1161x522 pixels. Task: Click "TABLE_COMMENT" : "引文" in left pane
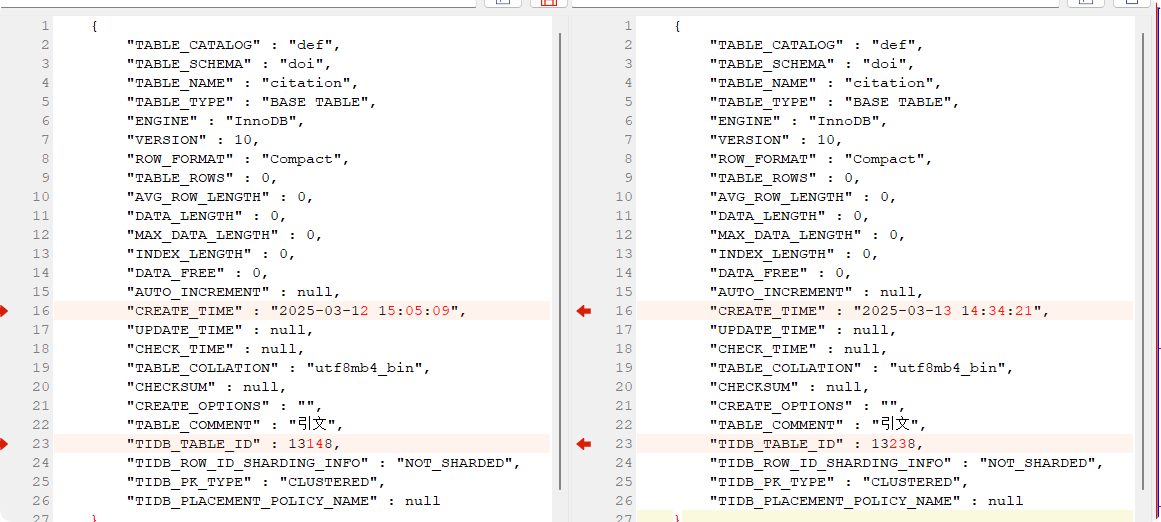[235, 425]
